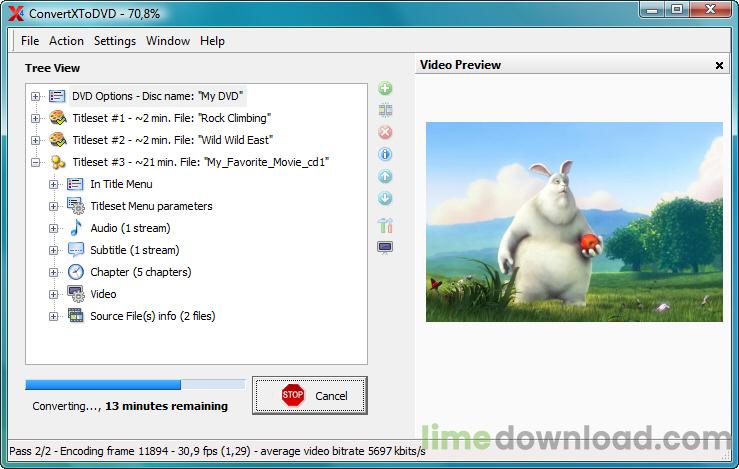This screenshot has width=739, height=469.
Task: Click the DVD Options list icon
Action: 57,96
